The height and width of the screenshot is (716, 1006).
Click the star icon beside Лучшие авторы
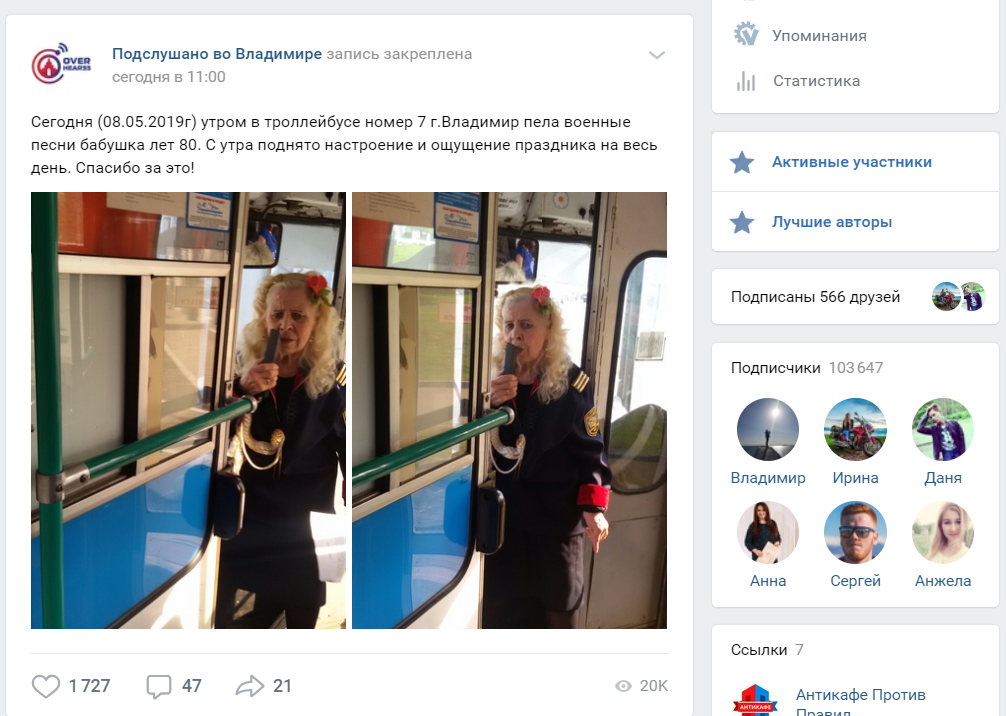point(742,222)
